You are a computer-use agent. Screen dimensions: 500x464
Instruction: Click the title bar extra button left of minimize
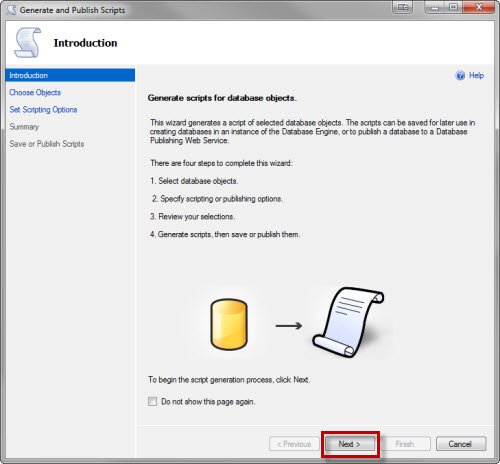(x=403, y=7)
